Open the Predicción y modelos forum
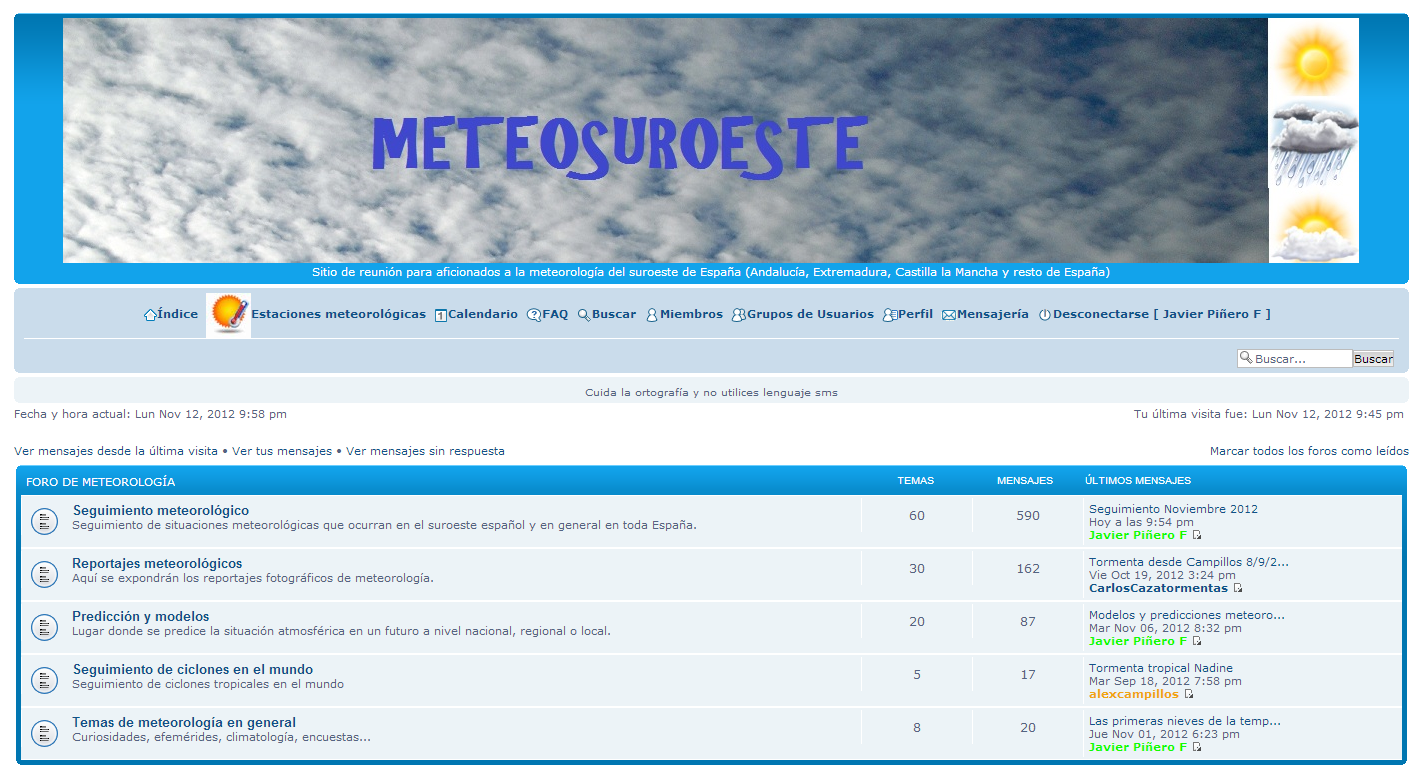Viewport: 1421px width, 769px height. click(141, 616)
